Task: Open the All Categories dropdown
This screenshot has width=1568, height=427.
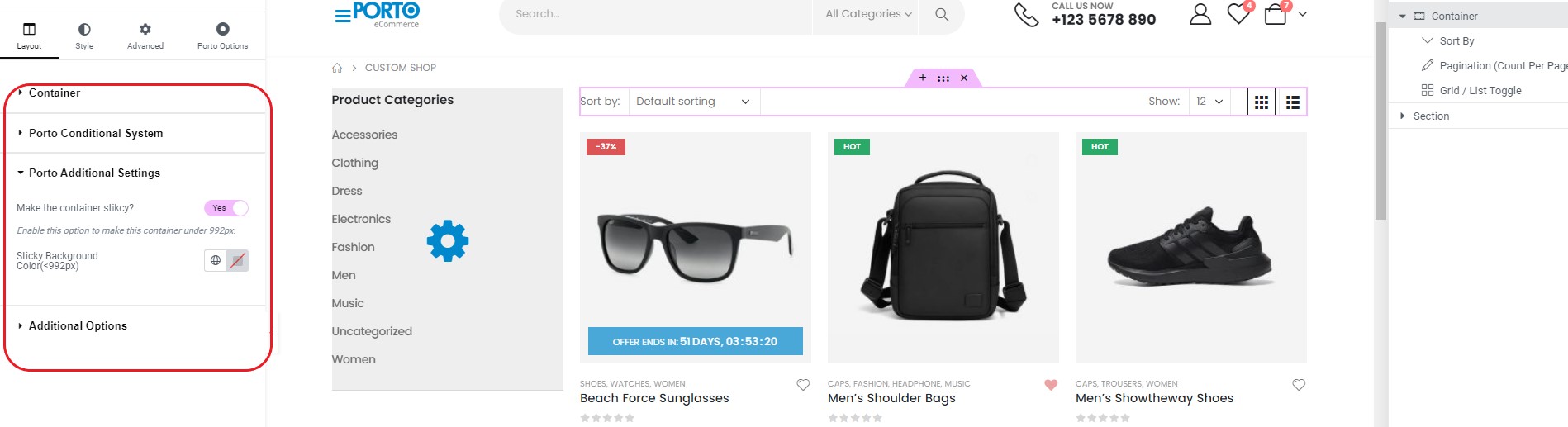Action: pyautogui.click(x=868, y=14)
